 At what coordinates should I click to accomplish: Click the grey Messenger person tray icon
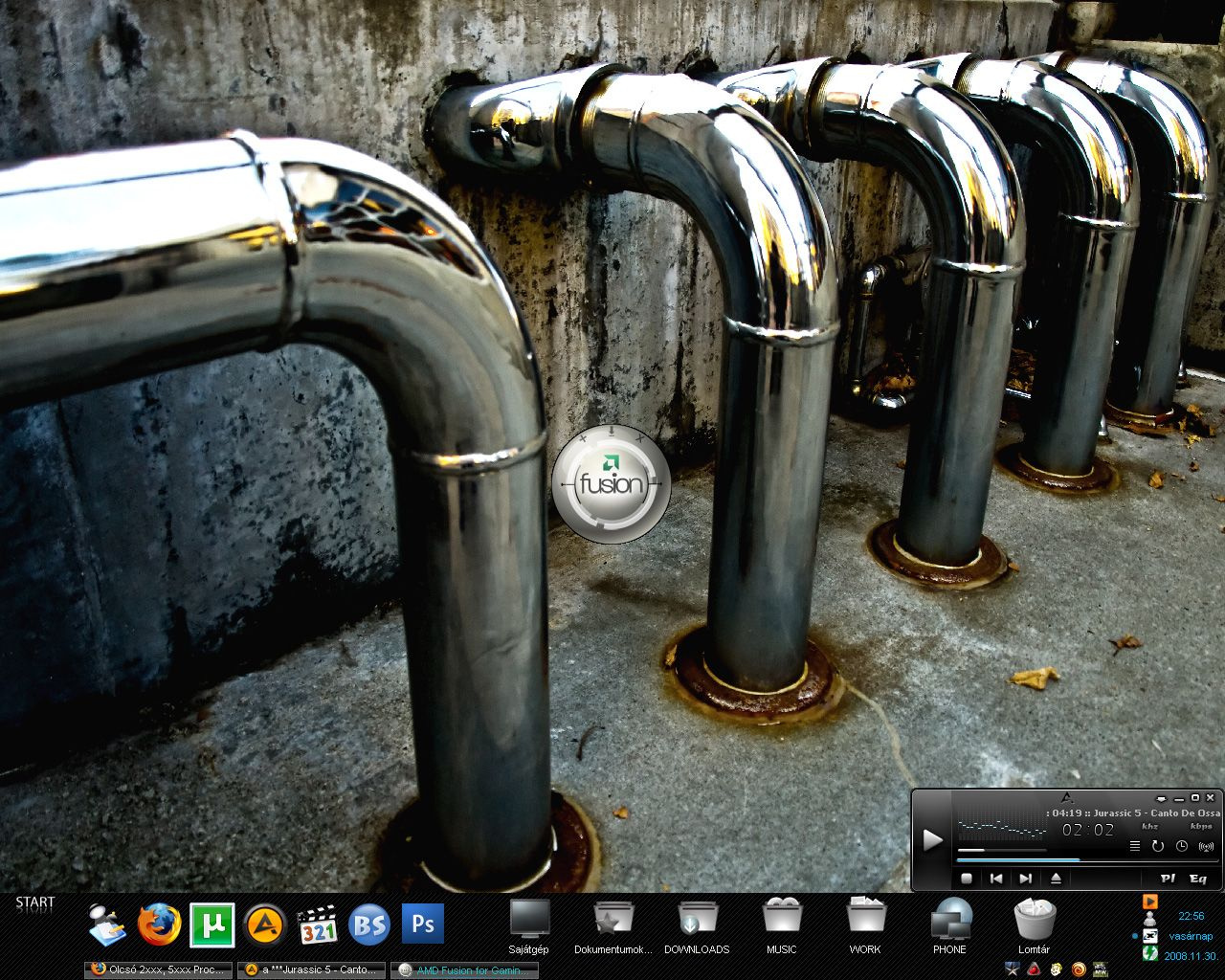[1149, 918]
